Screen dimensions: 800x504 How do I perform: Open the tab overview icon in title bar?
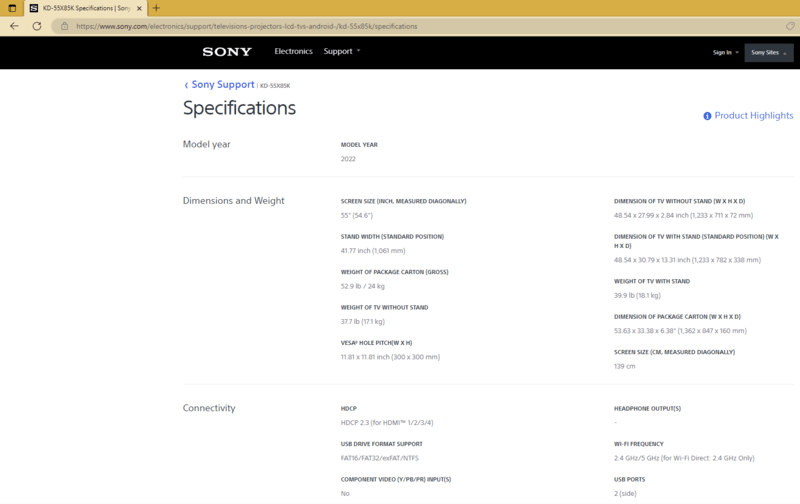(x=12, y=8)
